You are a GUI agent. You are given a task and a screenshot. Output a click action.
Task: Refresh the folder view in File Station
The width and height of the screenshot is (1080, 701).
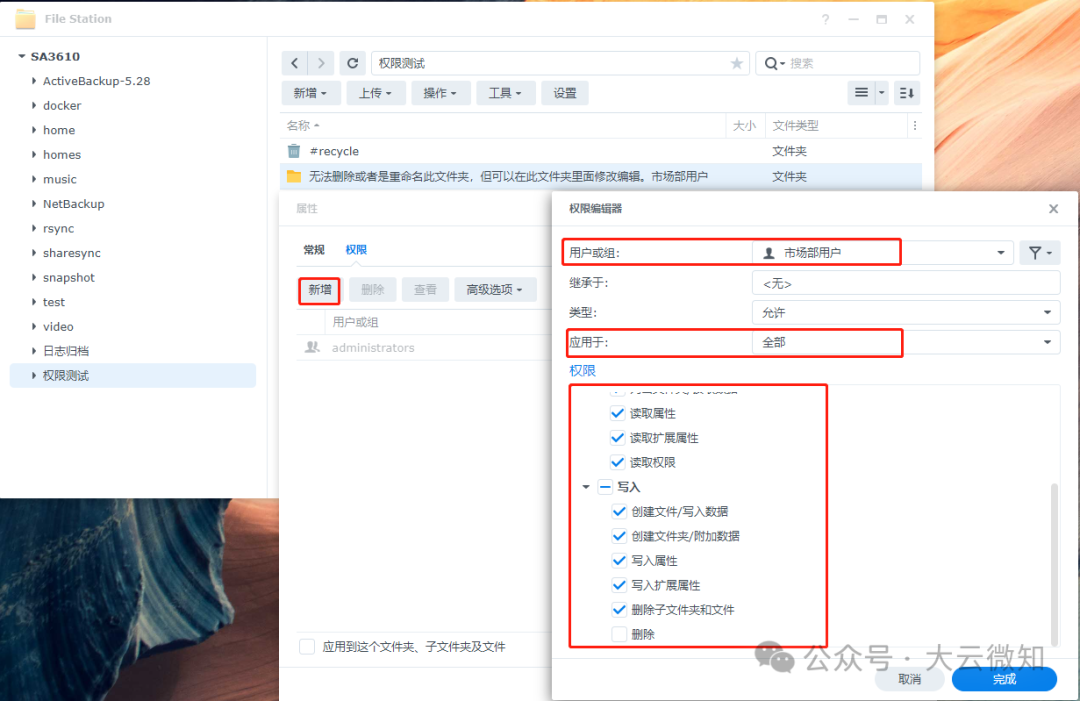(x=352, y=62)
